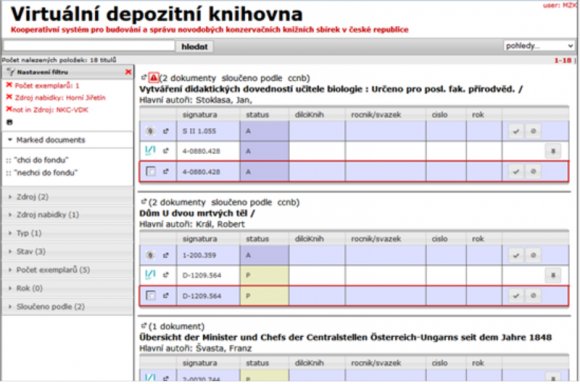Screen dimensions: 580x384
Task: Click the hledat search button
Action: [x=195, y=47]
